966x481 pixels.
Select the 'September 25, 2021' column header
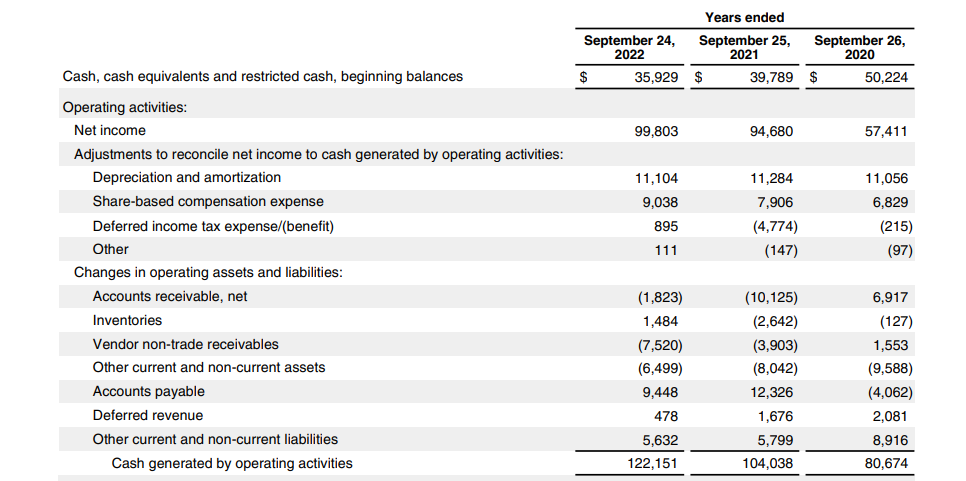[744, 48]
